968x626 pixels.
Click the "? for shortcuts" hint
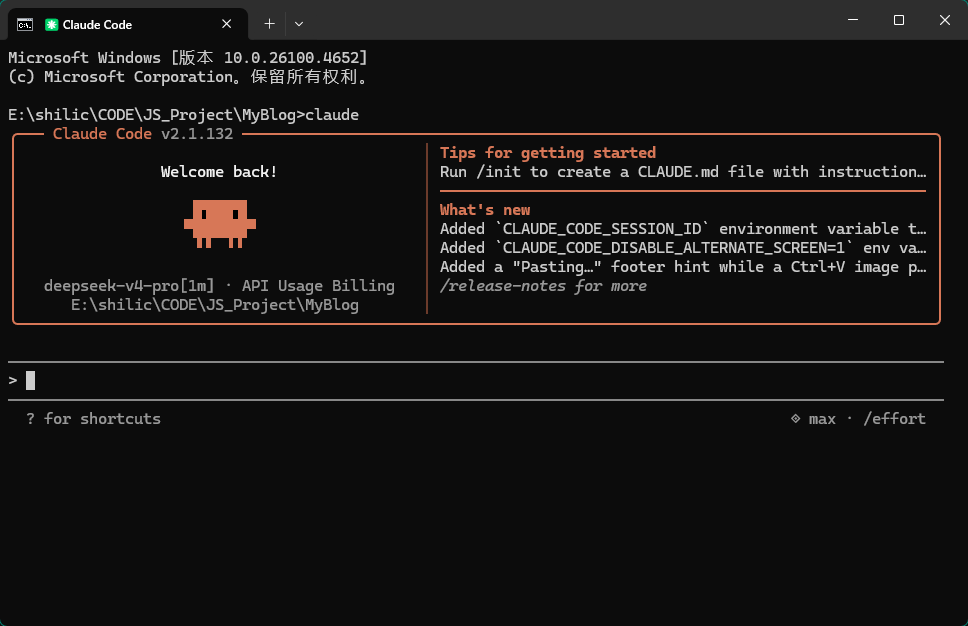(93, 419)
